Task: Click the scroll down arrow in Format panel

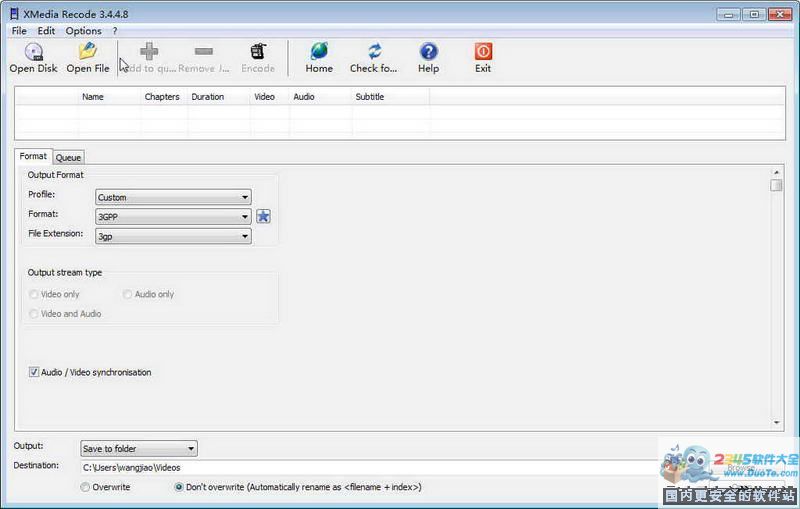Action: tap(777, 422)
